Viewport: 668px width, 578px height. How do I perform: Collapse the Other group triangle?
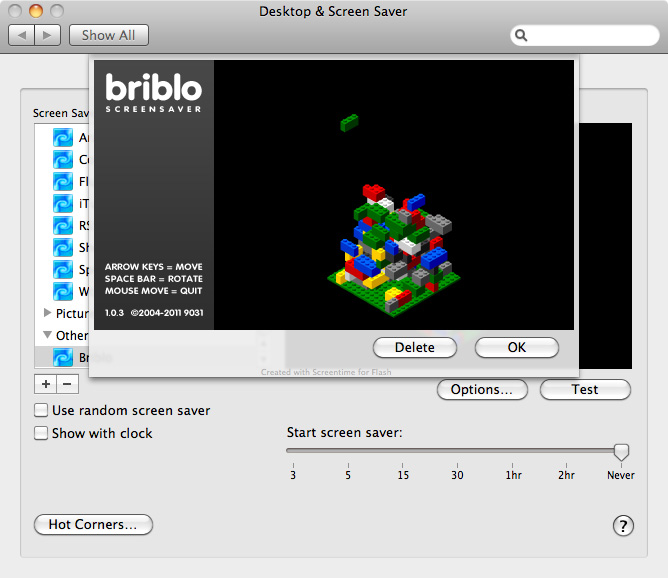pos(47,335)
